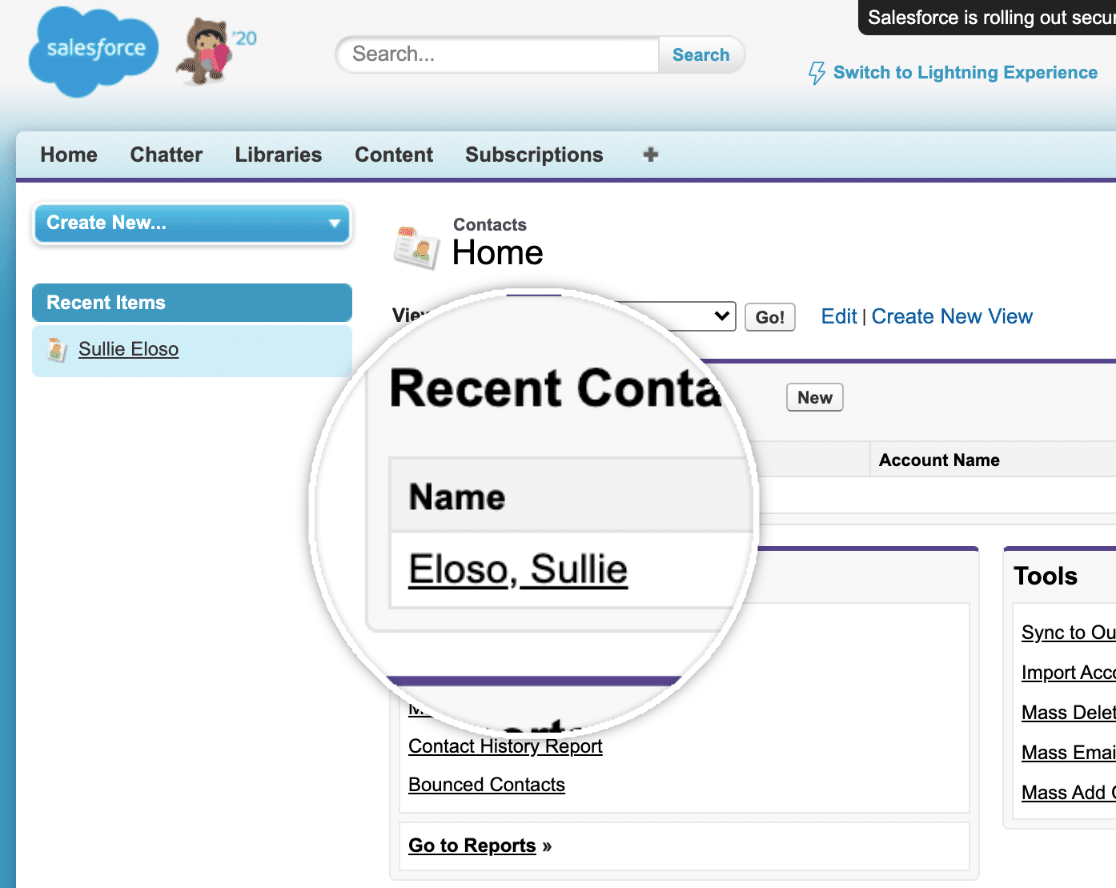Click the New contact button
This screenshot has width=1116, height=888.
814,398
